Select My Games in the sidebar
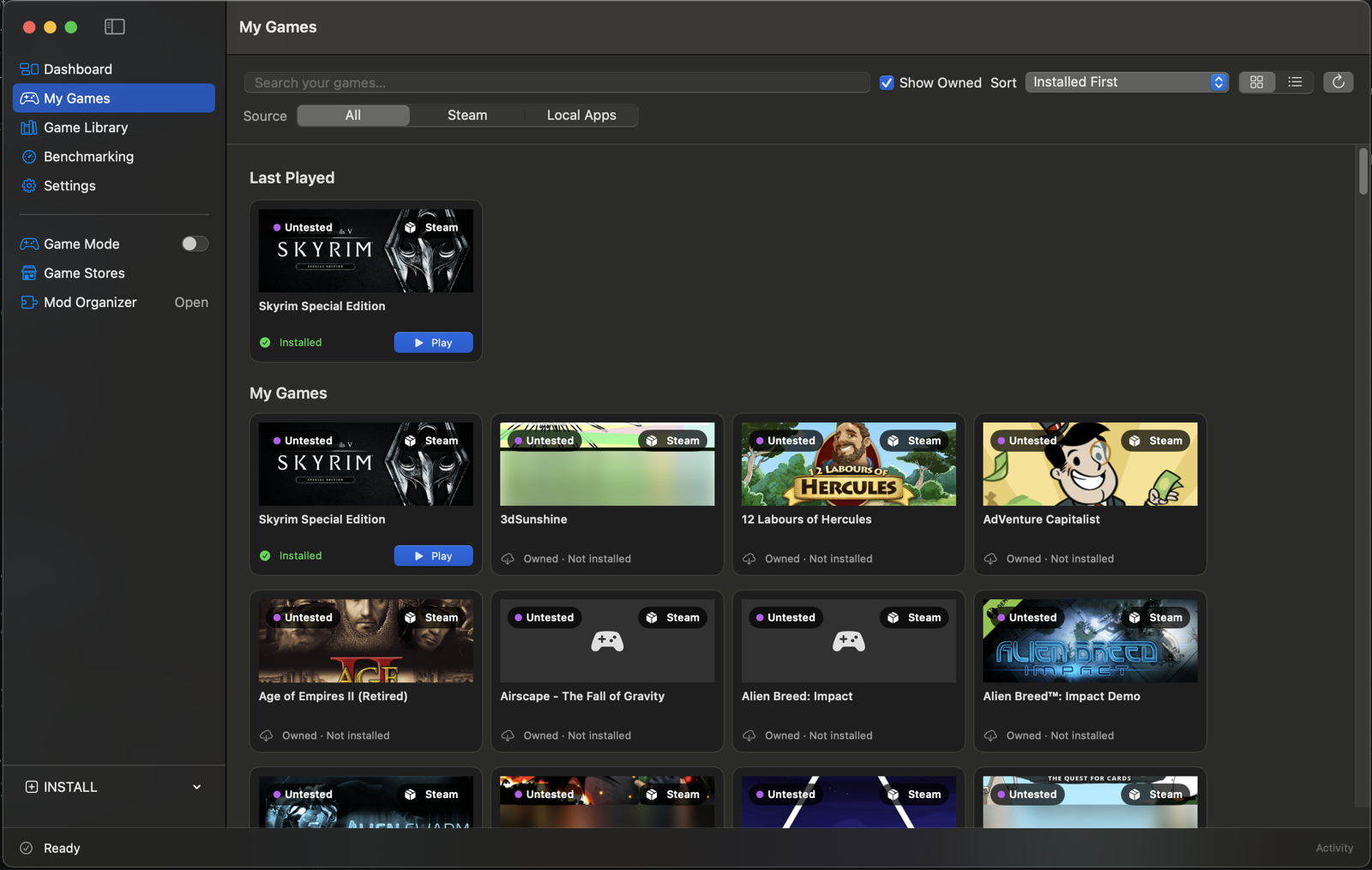 pyautogui.click(x=114, y=99)
